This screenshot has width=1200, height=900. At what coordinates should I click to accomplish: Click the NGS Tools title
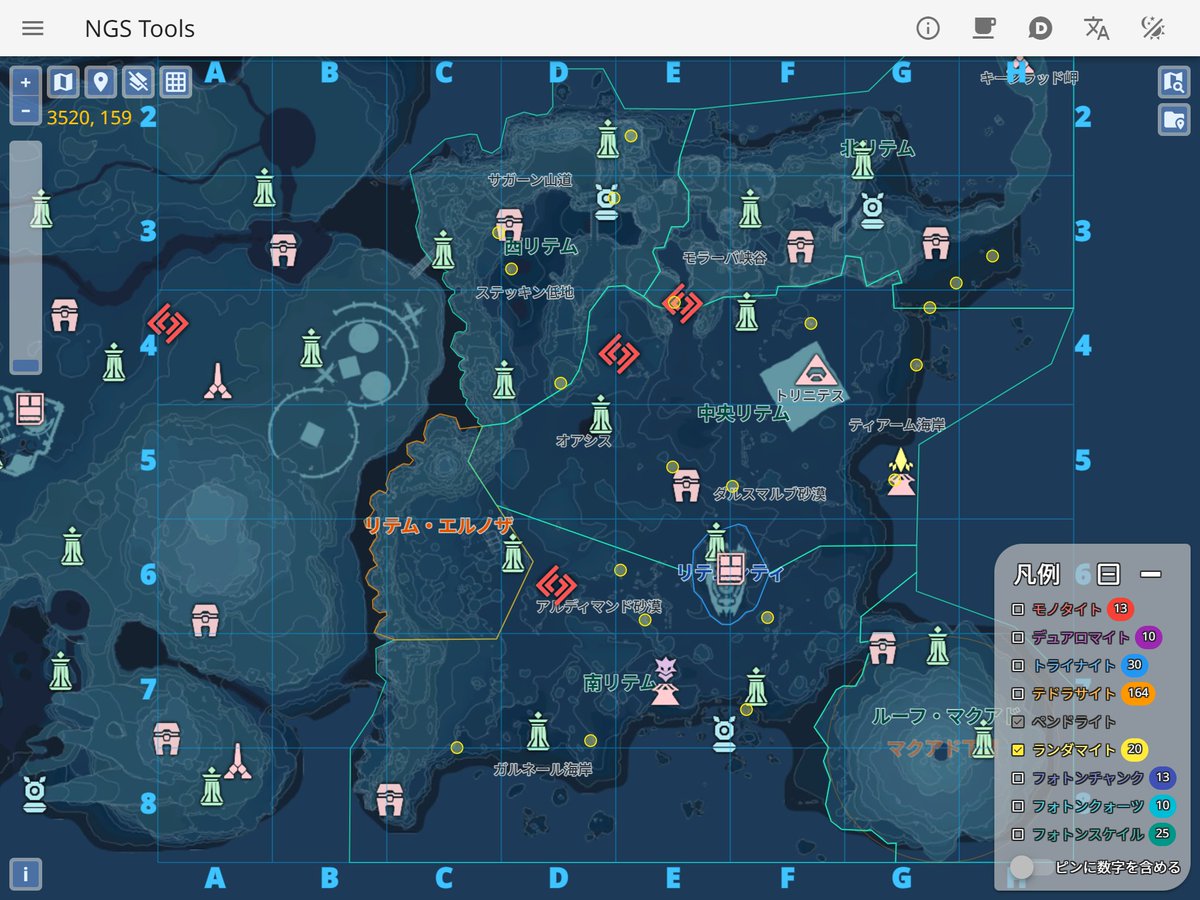tap(140, 28)
